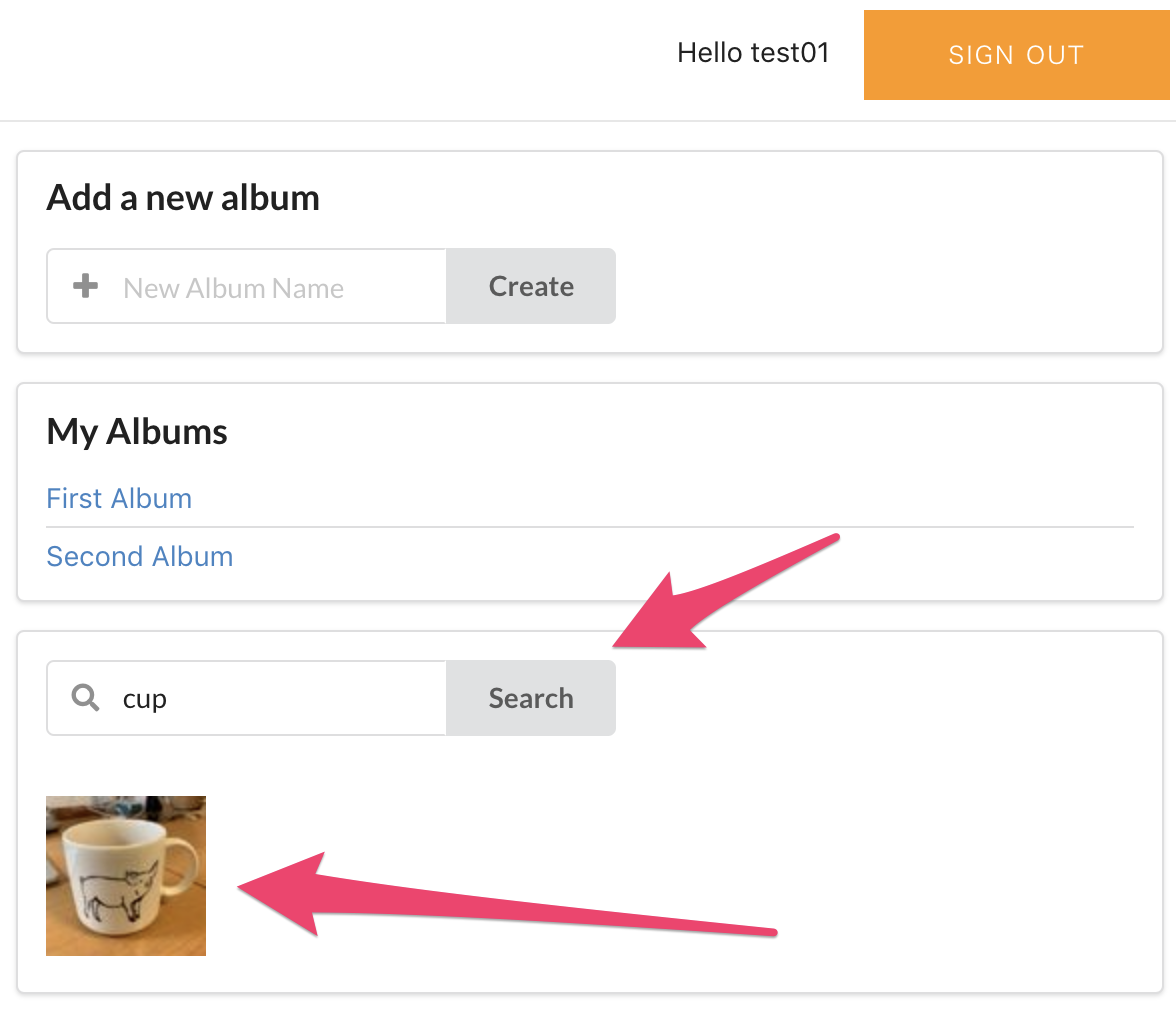The image size is (1176, 1022).
Task: Click the magnifying glass search icon
Action: click(x=86, y=697)
